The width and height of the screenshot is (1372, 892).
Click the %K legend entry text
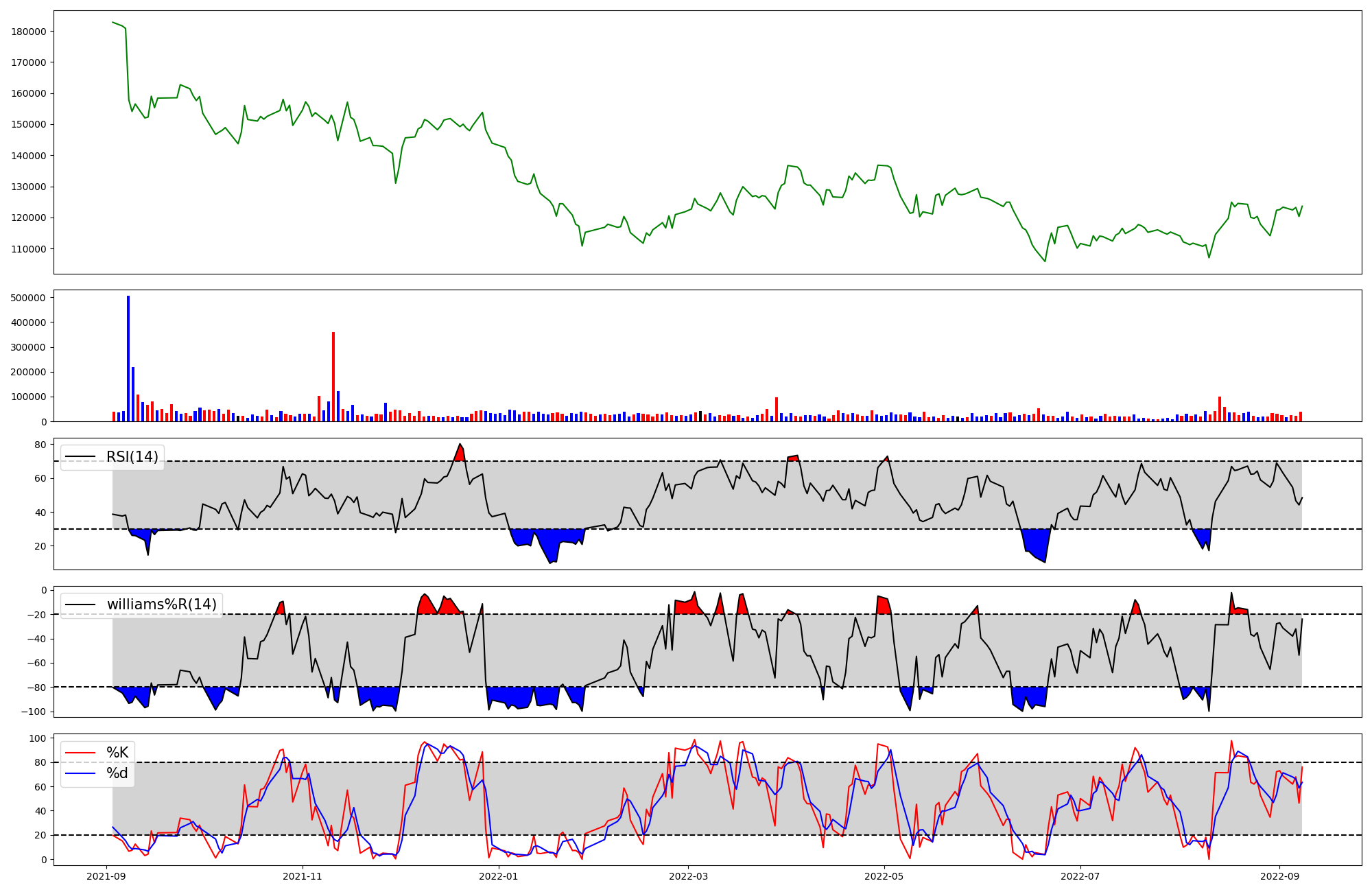pyautogui.click(x=117, y=753)
